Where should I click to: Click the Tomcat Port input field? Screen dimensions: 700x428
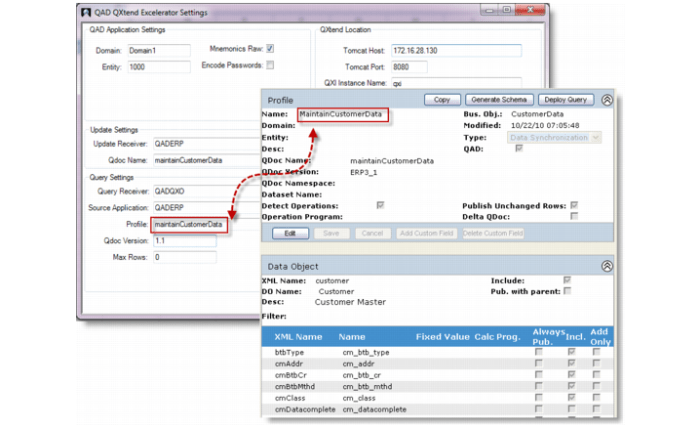click(409, 67)
